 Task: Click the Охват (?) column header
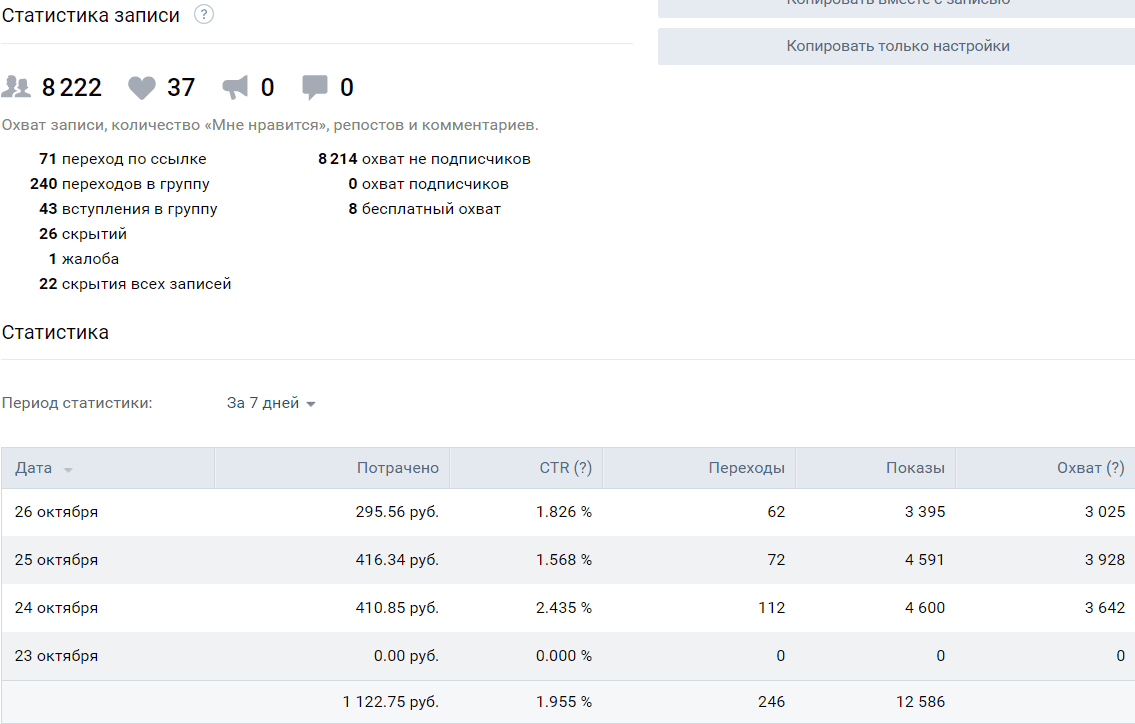[x=1090, y=468]
